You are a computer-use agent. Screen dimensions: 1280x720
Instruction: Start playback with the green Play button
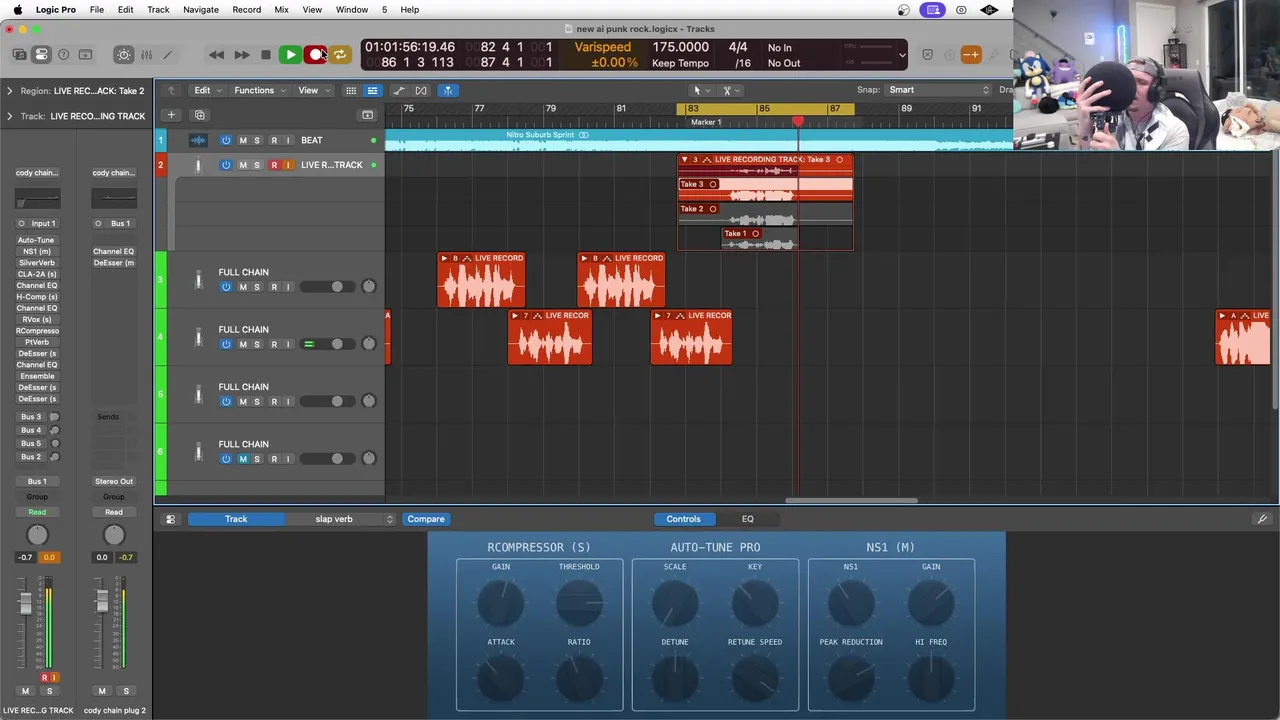pos(290,55)
